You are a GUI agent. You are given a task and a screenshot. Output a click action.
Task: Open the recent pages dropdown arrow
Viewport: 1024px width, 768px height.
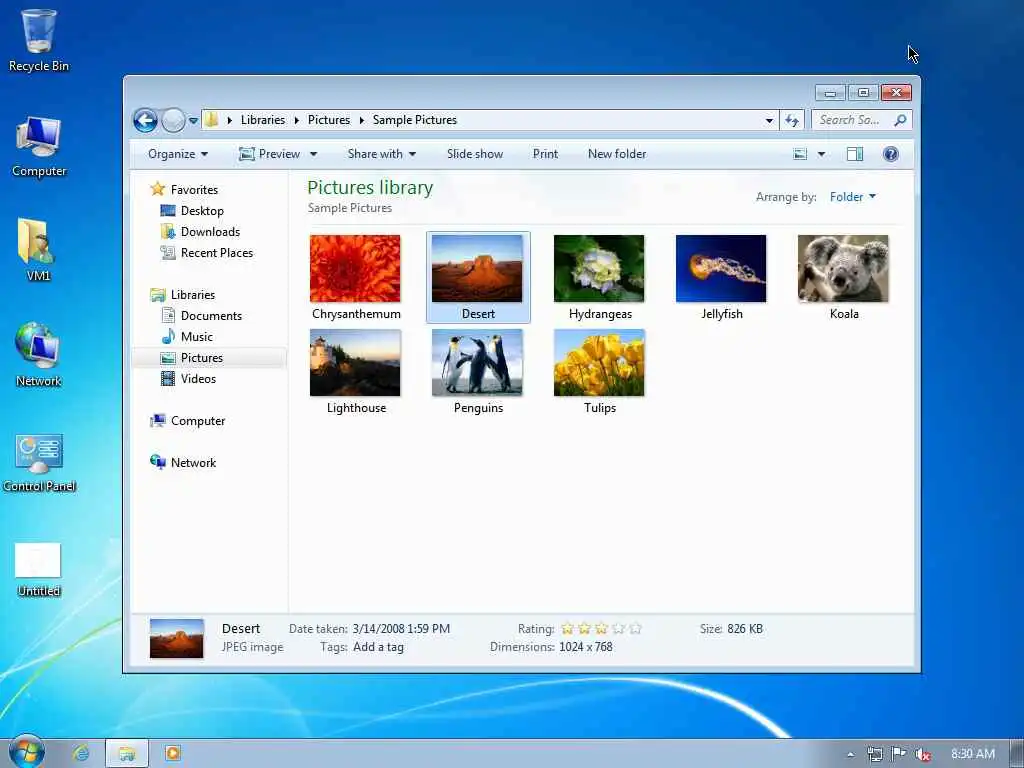(193, 121)
